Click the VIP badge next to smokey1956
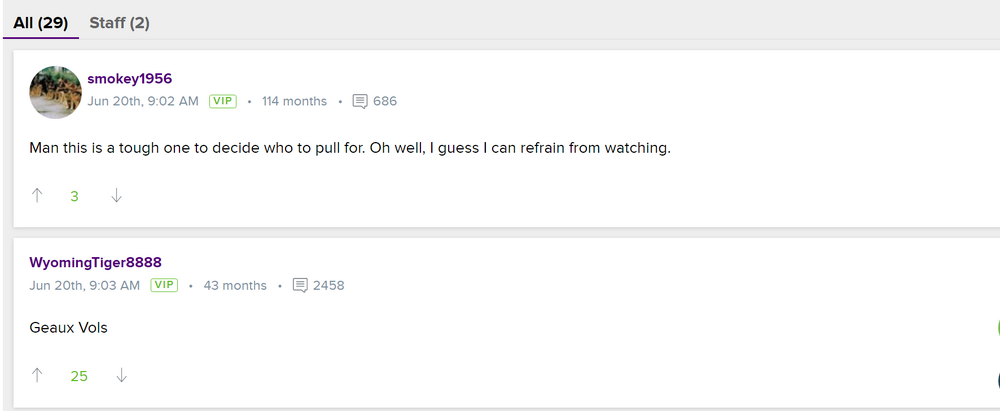Viewport: 1000px width, 411px height. (222, 101)
